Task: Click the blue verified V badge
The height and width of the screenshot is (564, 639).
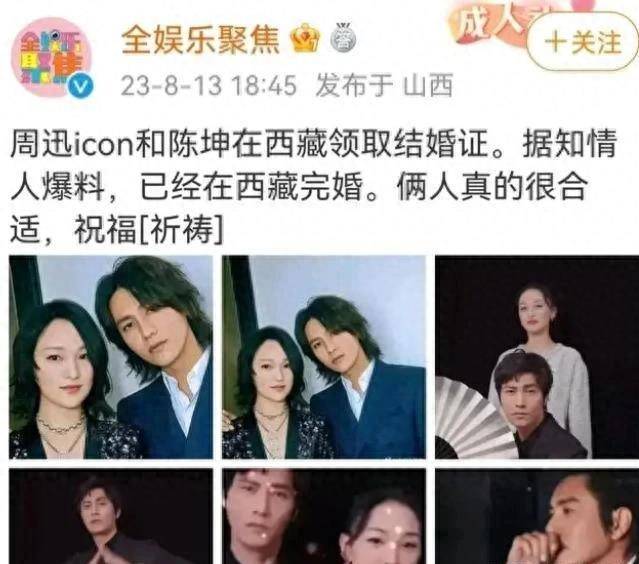Action: coord(80,86)
